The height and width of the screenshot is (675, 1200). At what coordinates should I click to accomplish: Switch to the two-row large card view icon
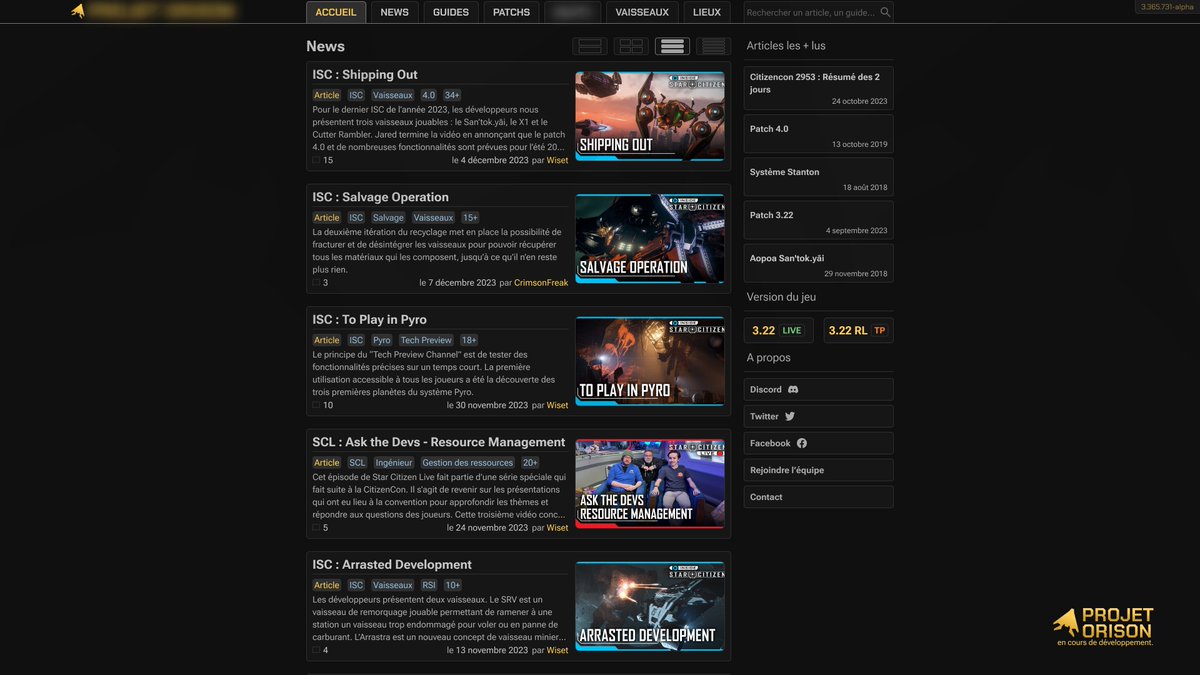pos(590,46)
